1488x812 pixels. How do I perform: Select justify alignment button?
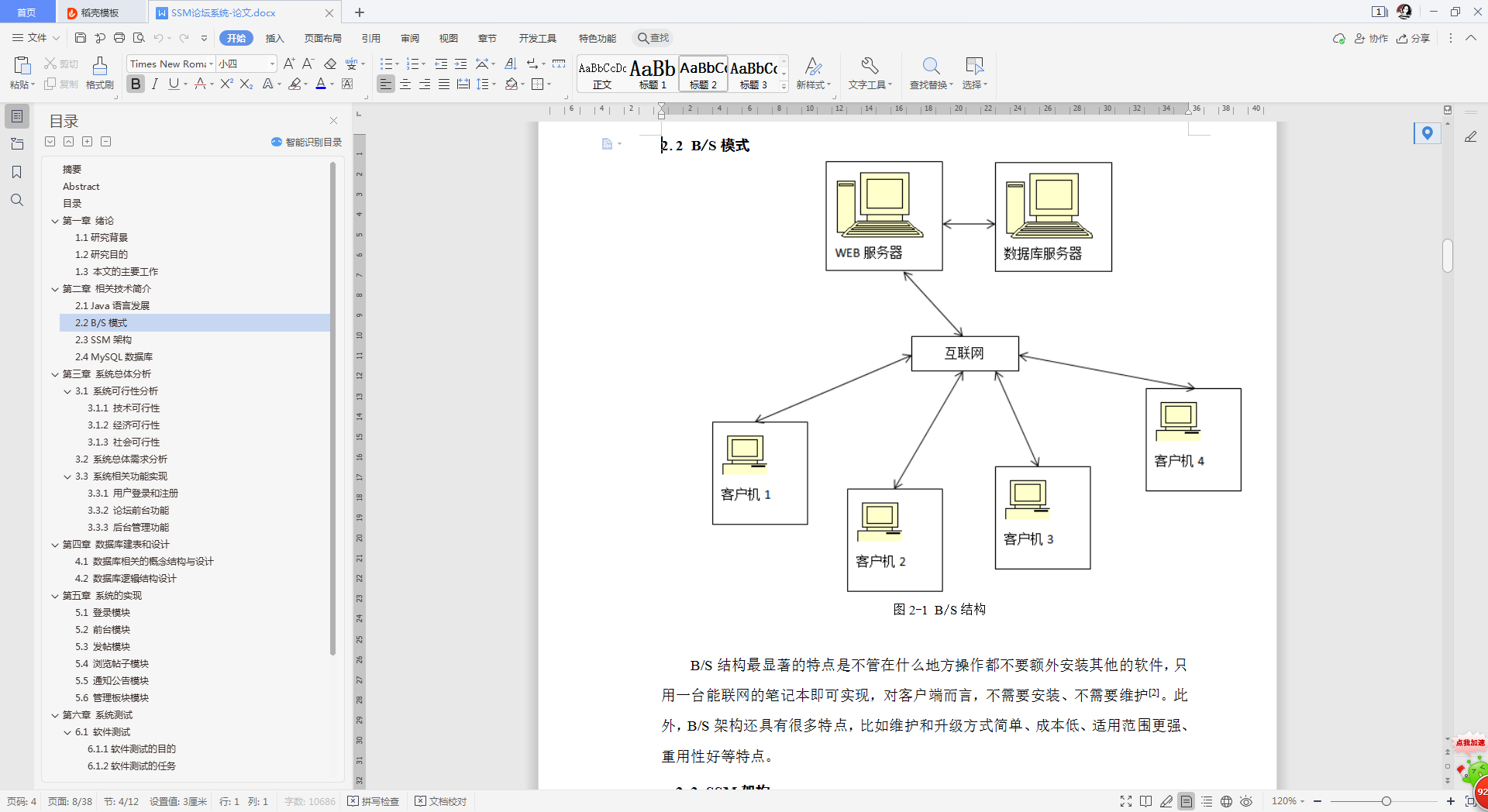click(444, 84)
